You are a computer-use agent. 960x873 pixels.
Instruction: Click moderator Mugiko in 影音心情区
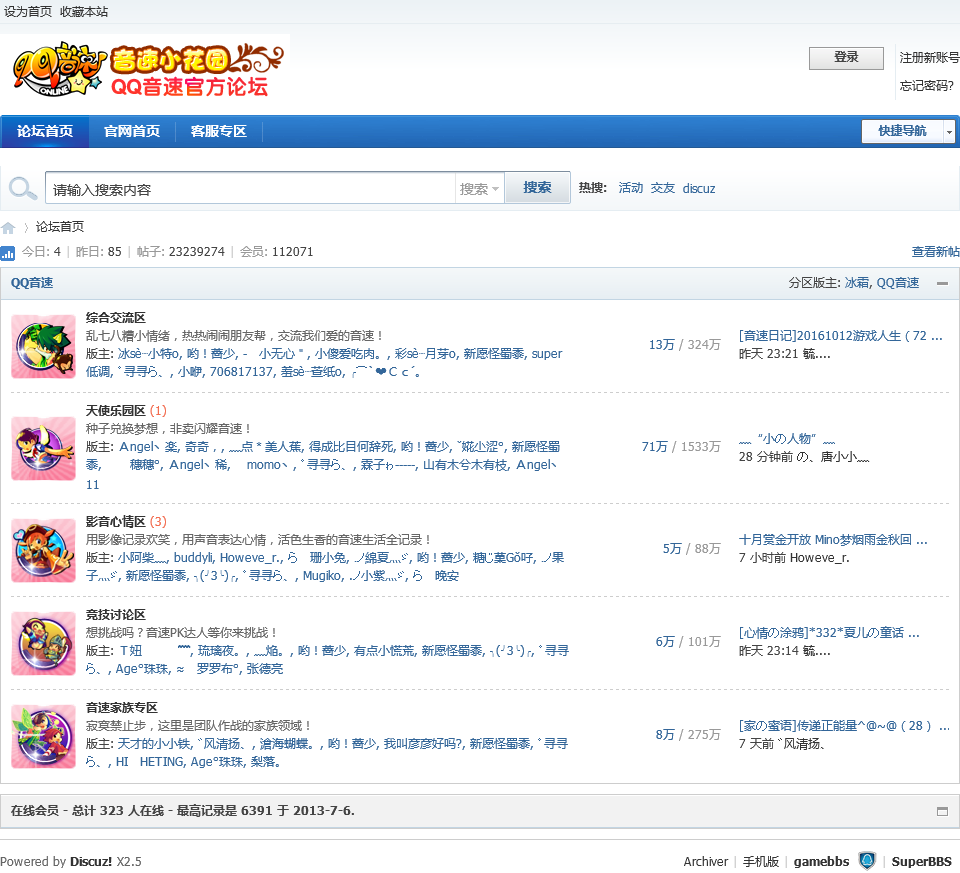click(322, 575)
